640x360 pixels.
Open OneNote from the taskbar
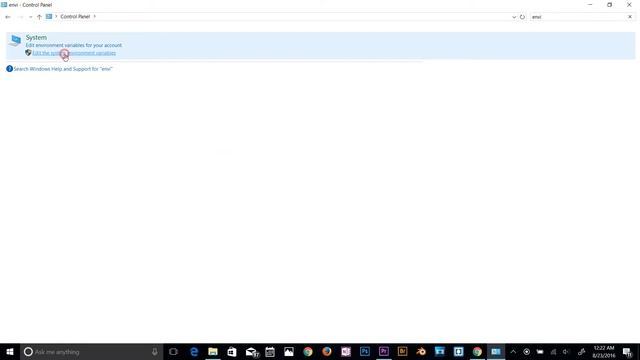(x=346, y=351)
